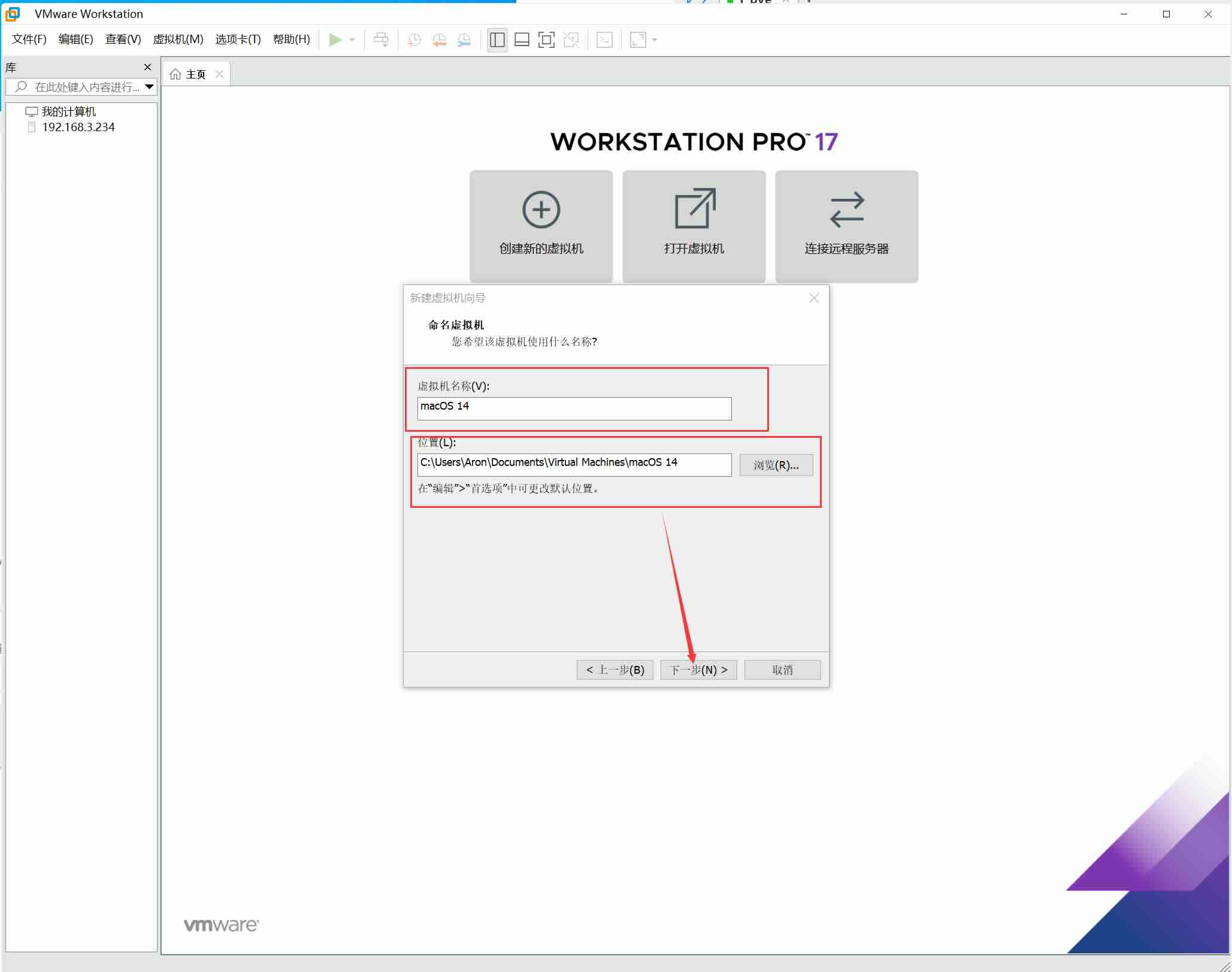Toggle the library sidebar view icon
This screenshot has height=972, width=1232.
click(497, 40)
